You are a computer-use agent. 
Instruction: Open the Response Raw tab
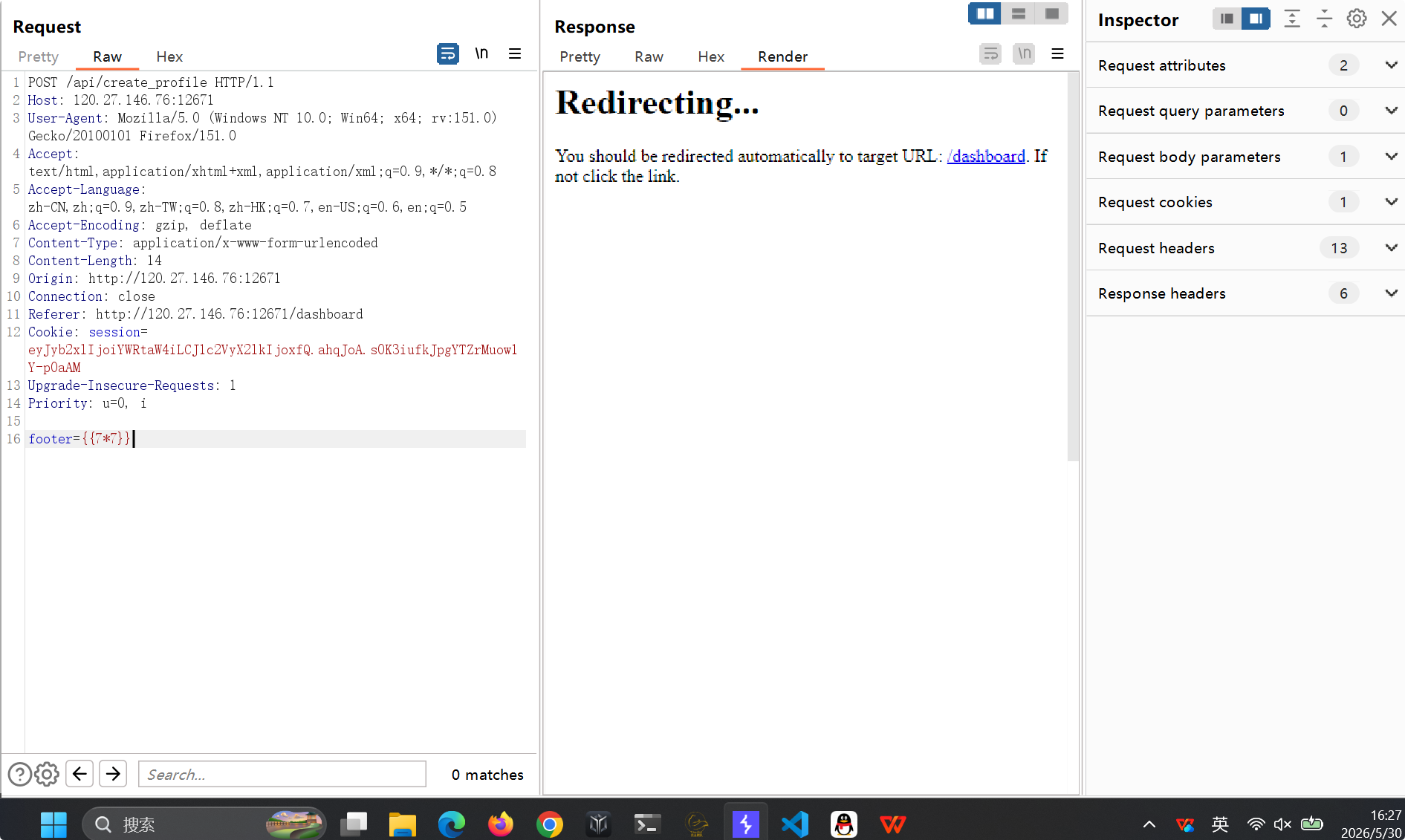tap(649, 56)
